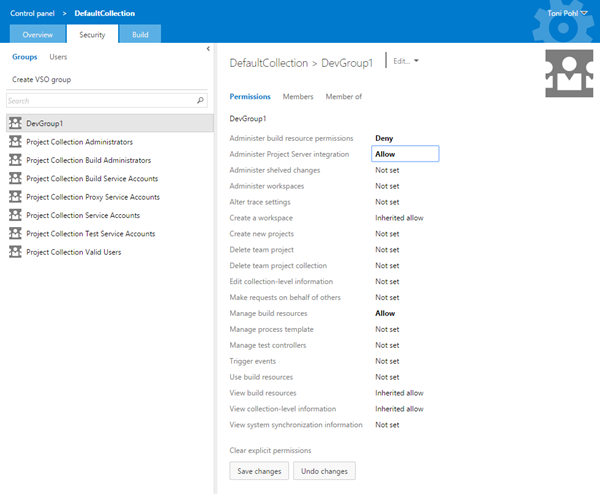Click the Project Collection Proxy Service Accounts icon
This screenshot has width=600, height=494.
[x=15, y=197]
